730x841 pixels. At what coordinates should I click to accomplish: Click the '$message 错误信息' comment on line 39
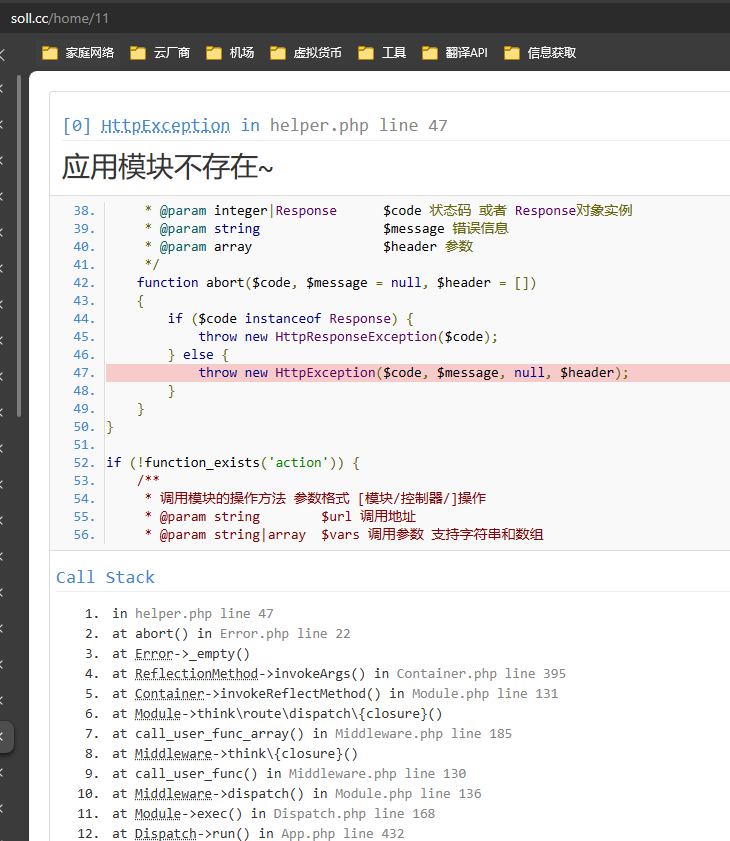446,228
